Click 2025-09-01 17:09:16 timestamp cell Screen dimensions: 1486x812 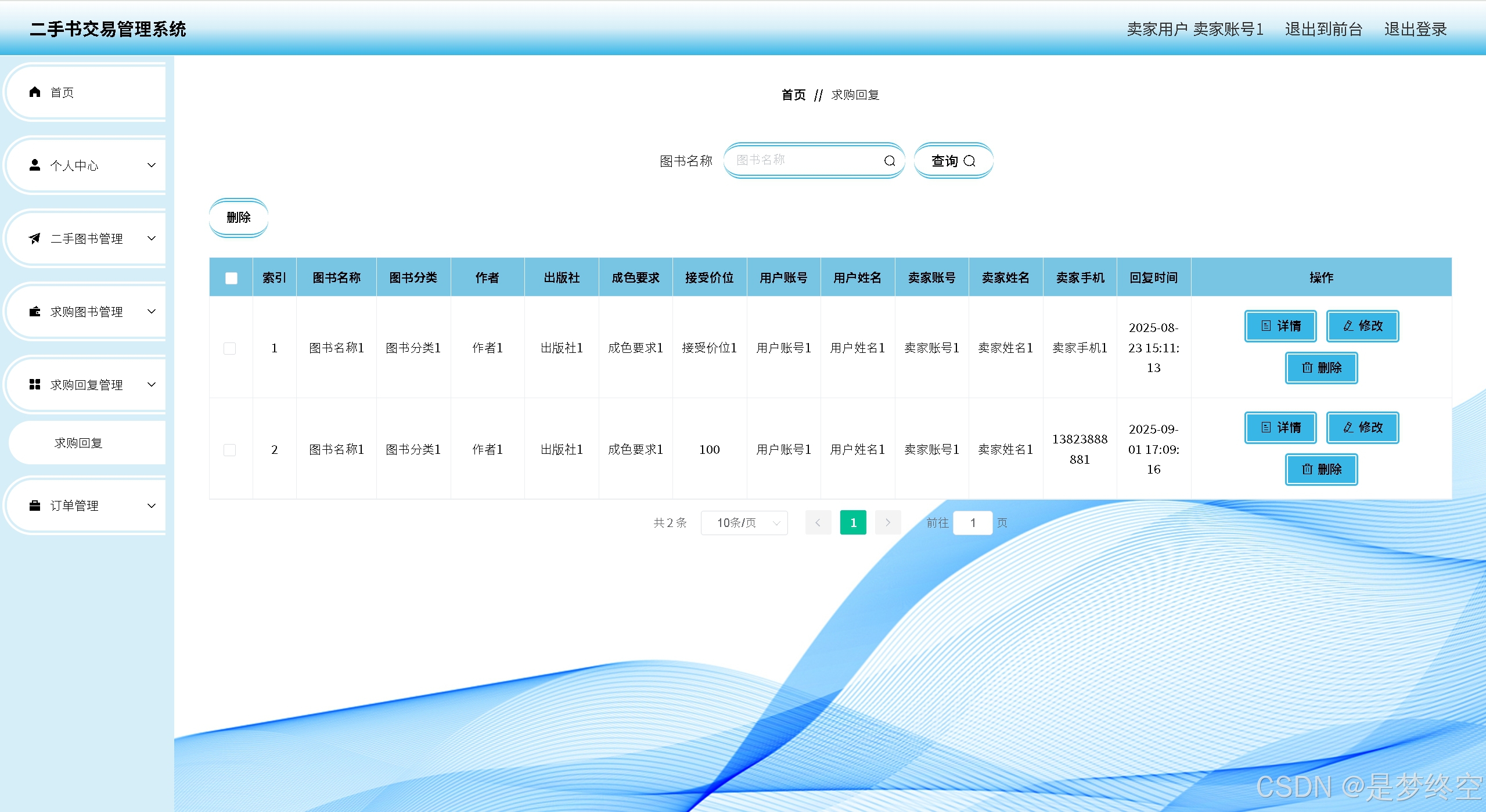(x=1153, y=449)
